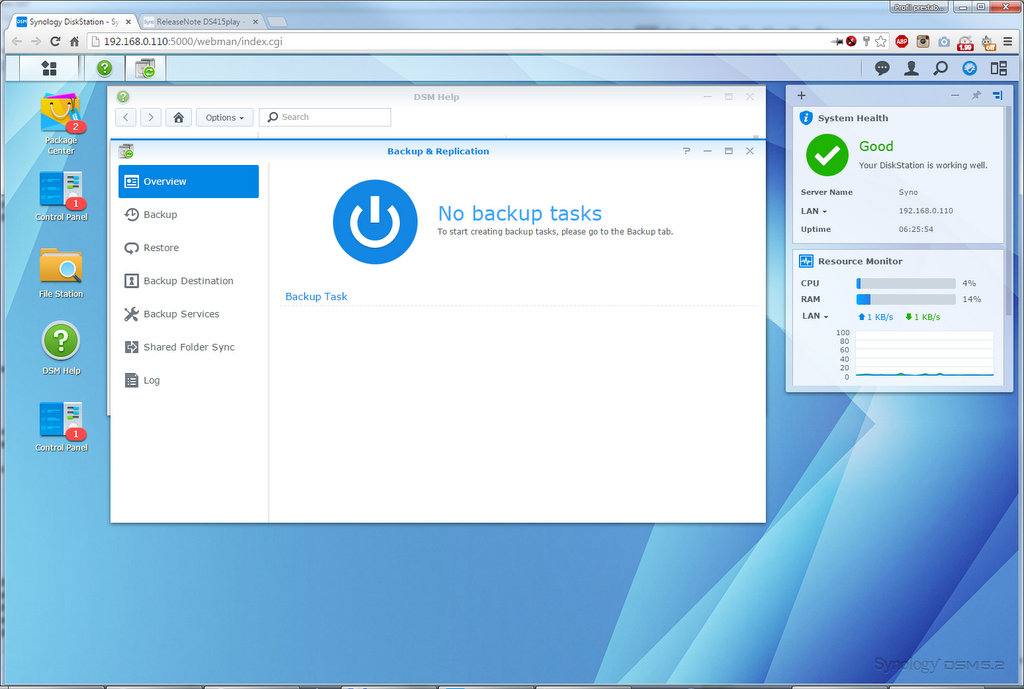
Task: Click the CPU usage bar
Action: coord(906,283)
